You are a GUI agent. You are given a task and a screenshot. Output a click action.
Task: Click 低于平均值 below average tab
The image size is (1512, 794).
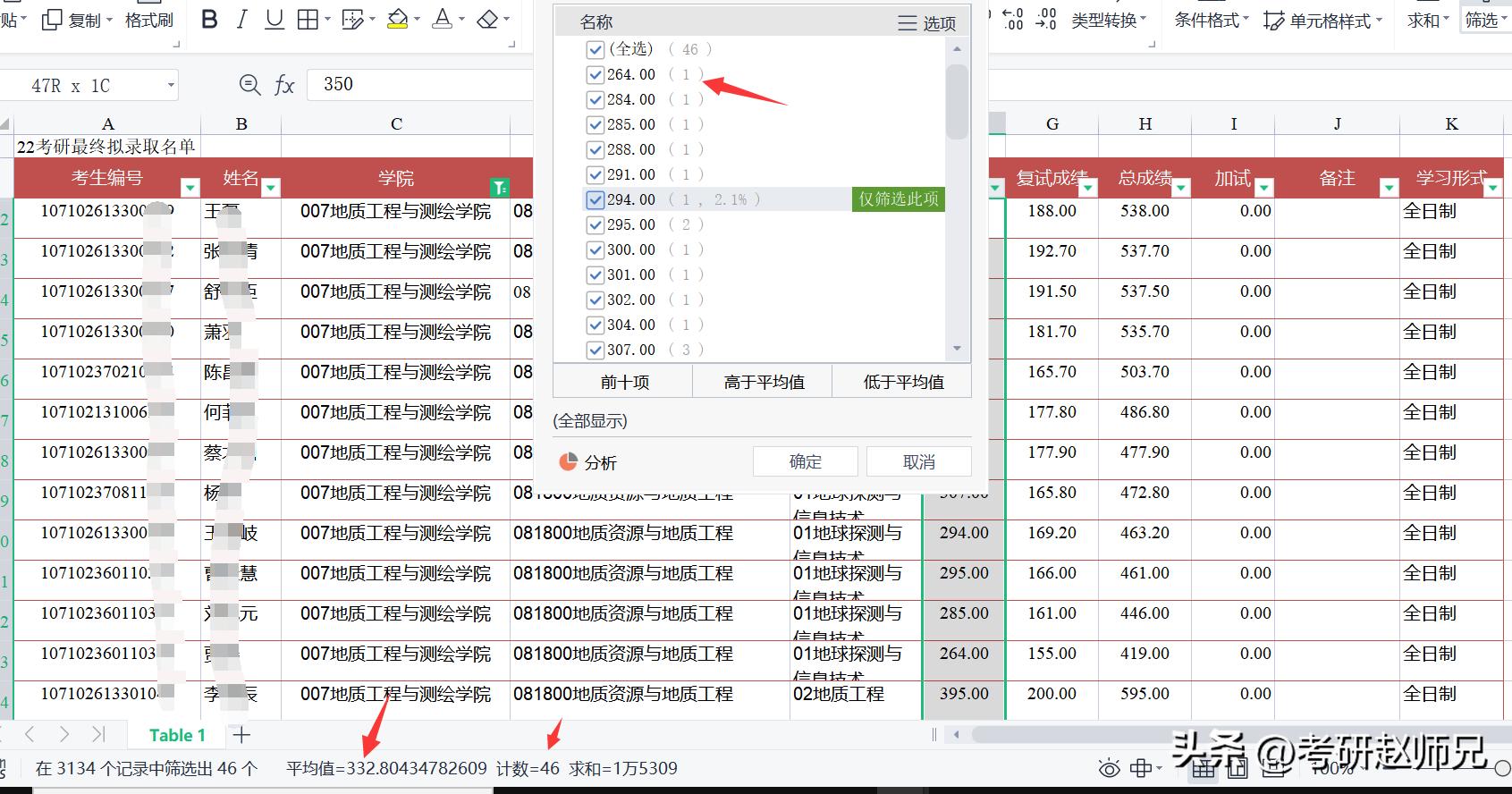tap(903, 382)
